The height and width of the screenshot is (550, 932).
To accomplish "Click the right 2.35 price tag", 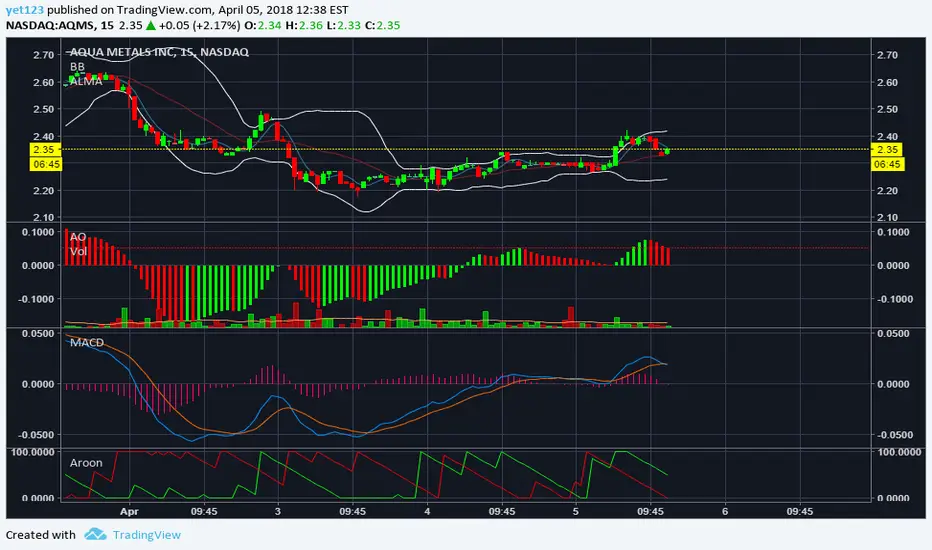I will pyautogui.click(x=888, y=149).
